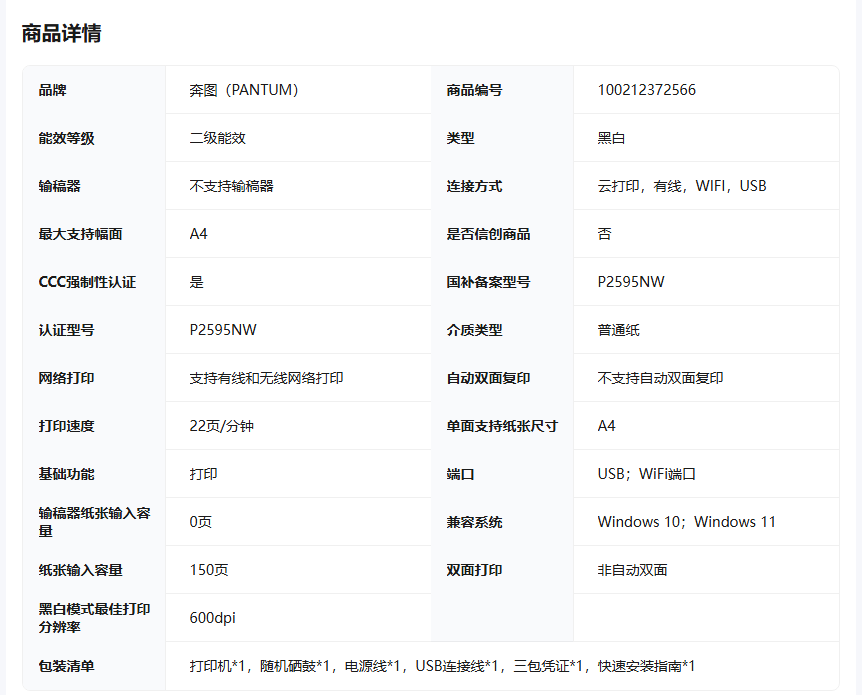This screenshot has width=862, height=695.
Task: Select the 兼容系统 label
Action: point(474,522)
